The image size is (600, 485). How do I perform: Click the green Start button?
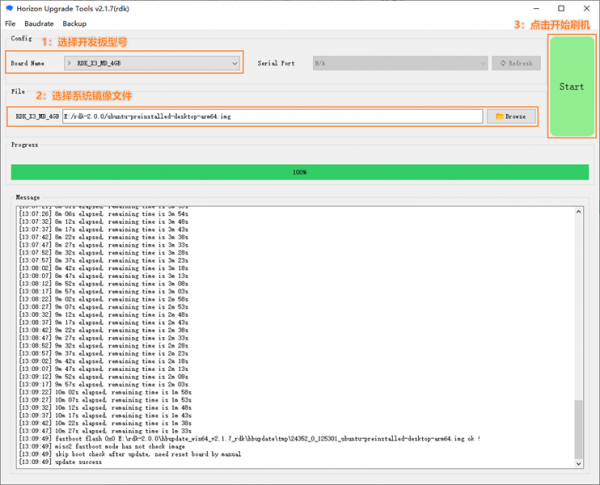pos(572,87)
